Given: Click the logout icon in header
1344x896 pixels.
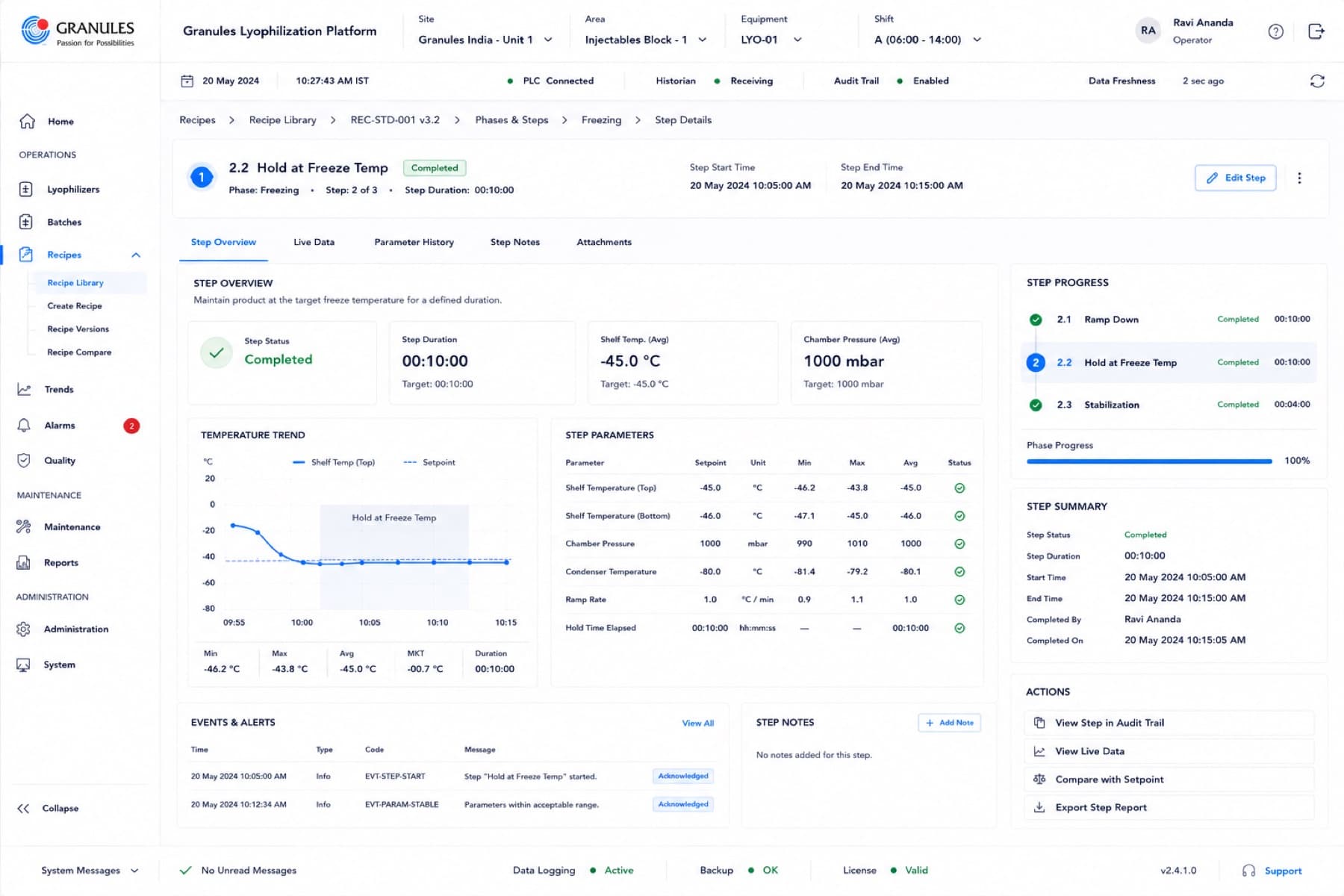Looking at the screenshot, I should coord(1316,31).
